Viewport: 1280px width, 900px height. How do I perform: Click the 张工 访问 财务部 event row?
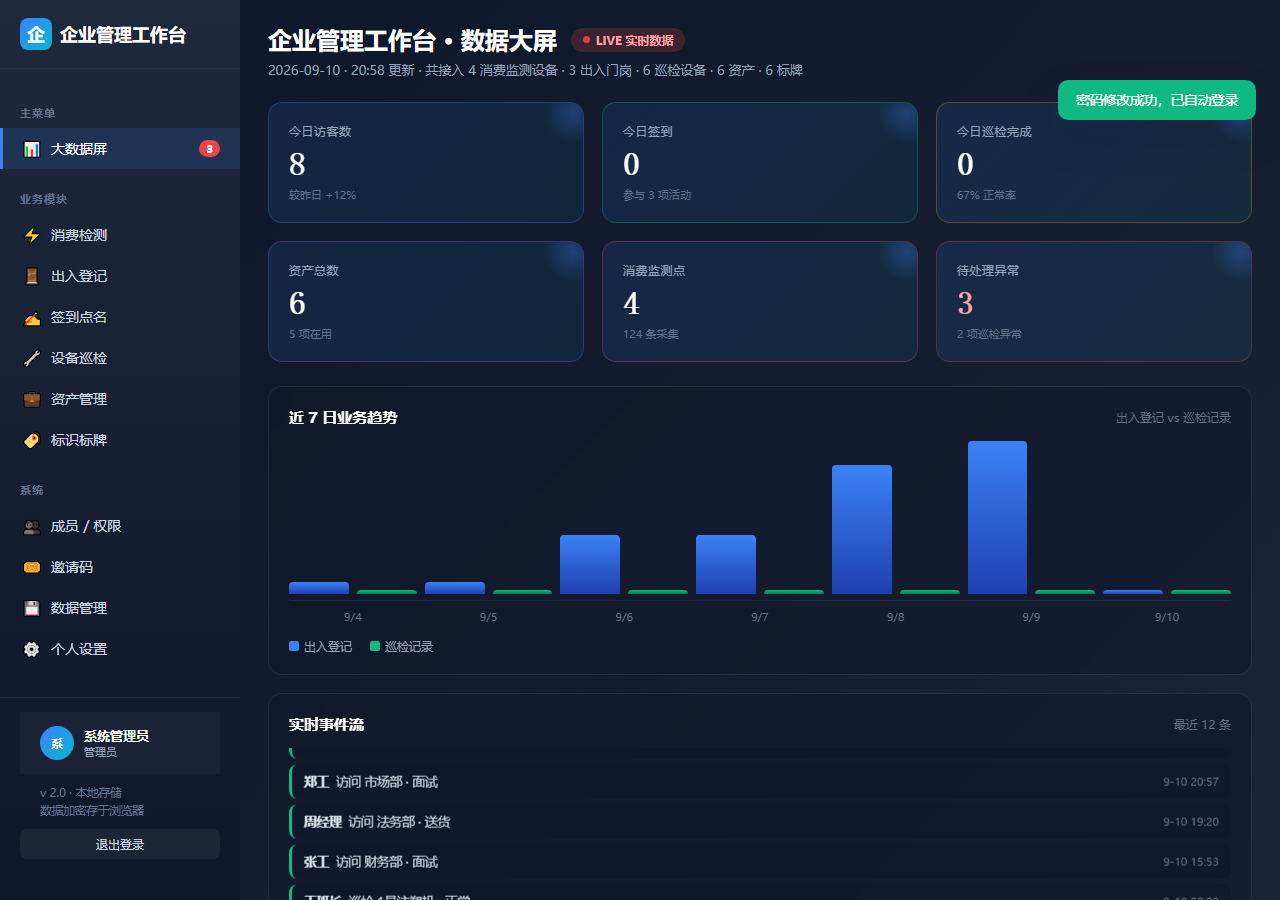click(760, 862)
